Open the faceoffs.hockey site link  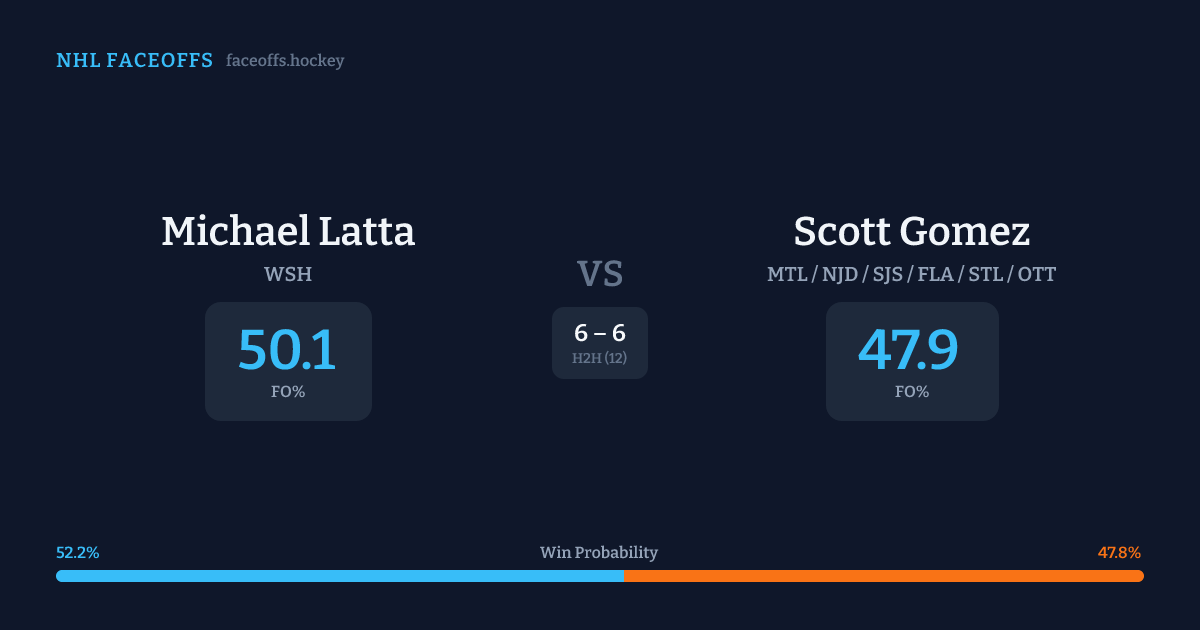[285, 61]
